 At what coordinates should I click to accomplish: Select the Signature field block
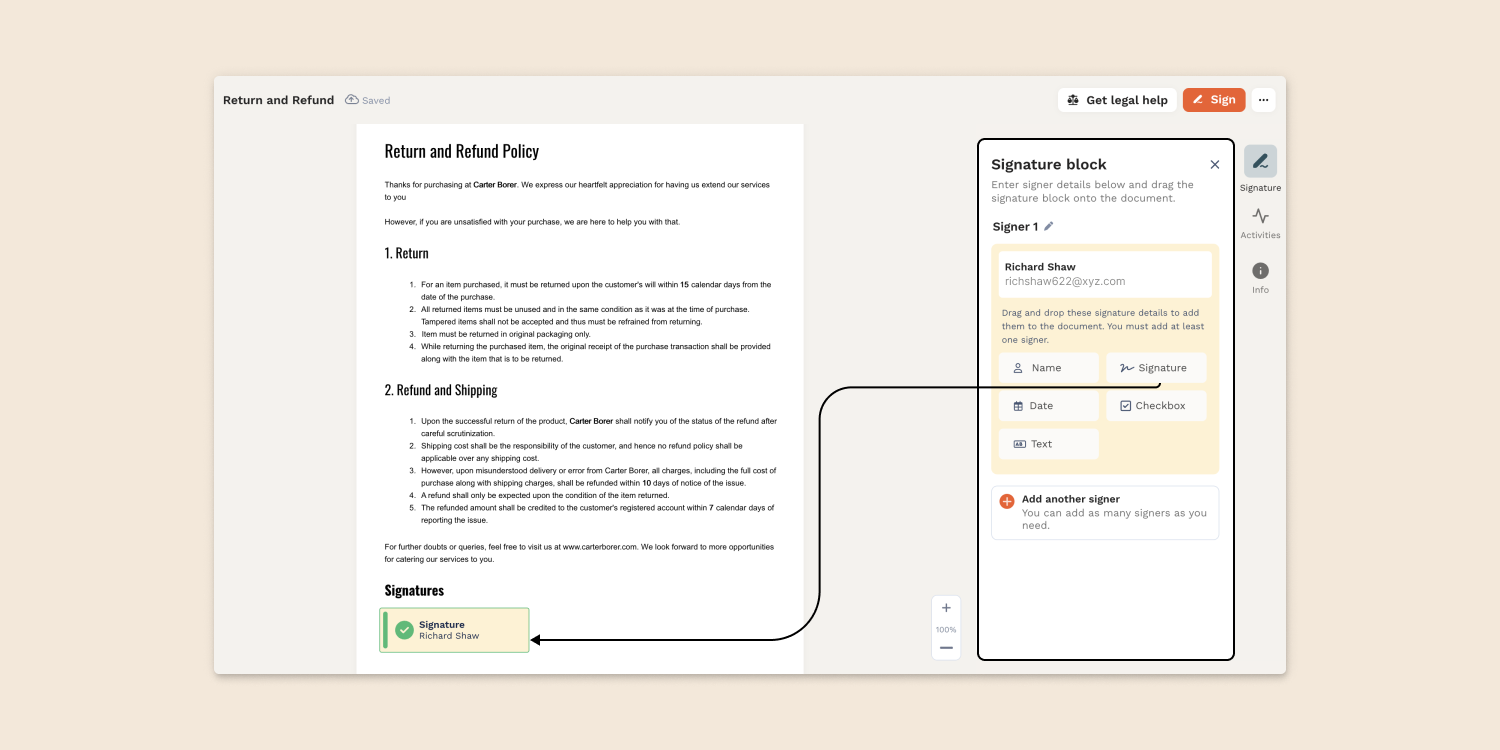1156,368
